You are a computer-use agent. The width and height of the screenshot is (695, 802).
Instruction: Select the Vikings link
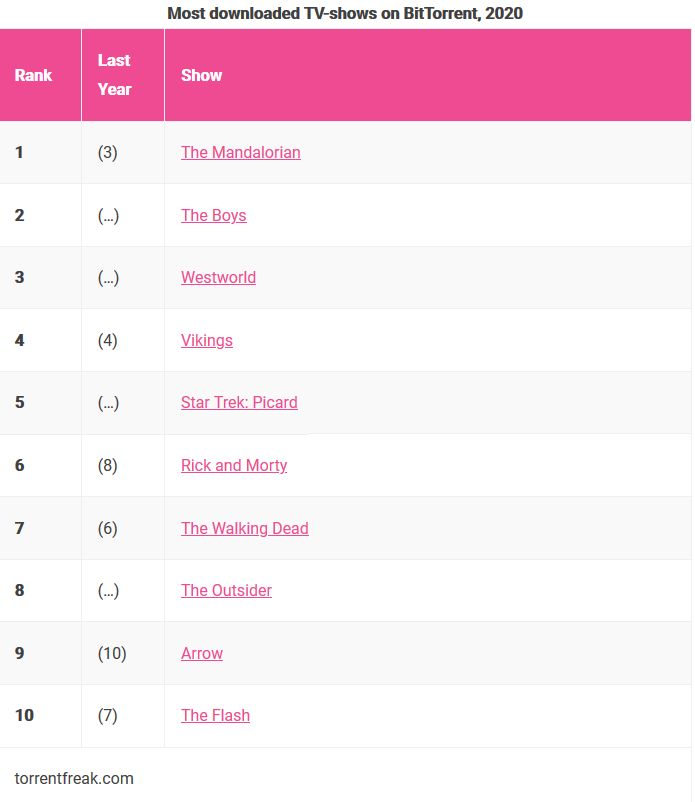pyautogui.click(x=206, y=341)
